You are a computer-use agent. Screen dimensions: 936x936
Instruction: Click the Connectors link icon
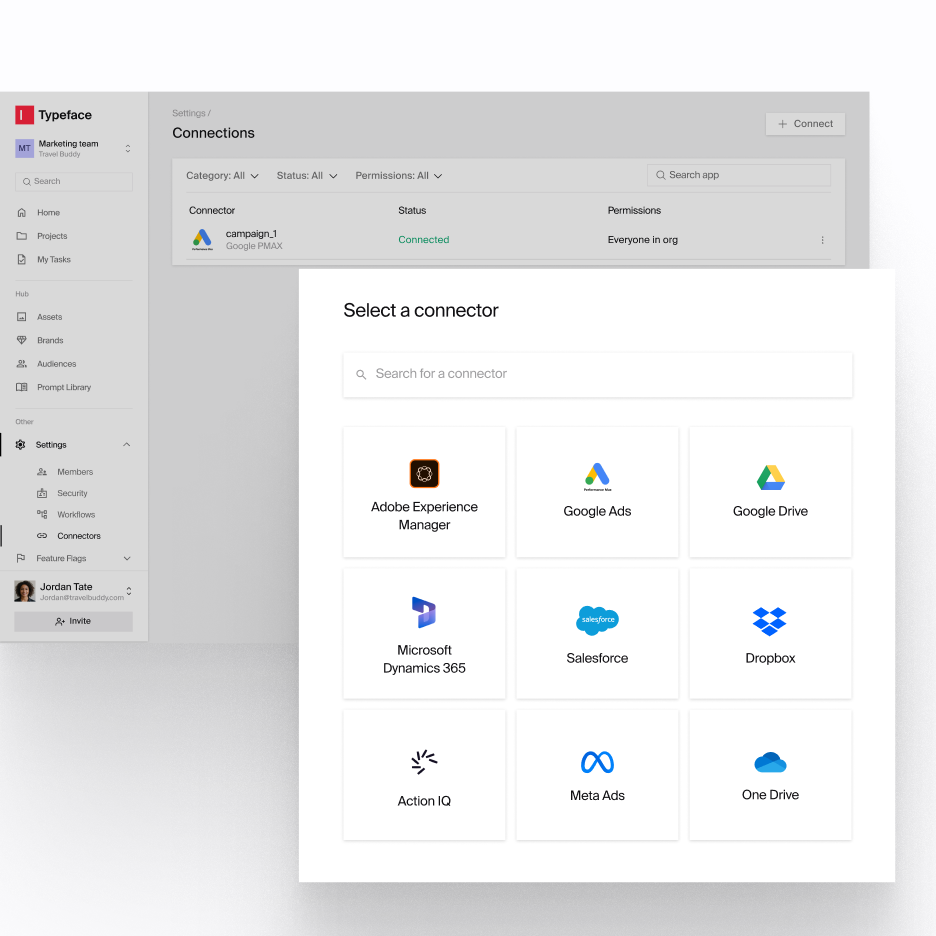[x=42, y=535]
